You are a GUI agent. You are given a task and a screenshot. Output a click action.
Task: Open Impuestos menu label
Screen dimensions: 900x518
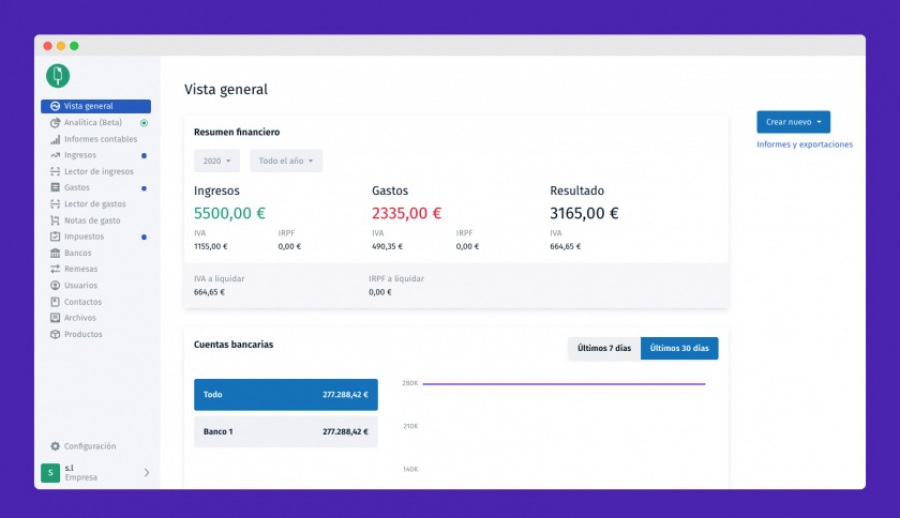[x=84, y=236]
